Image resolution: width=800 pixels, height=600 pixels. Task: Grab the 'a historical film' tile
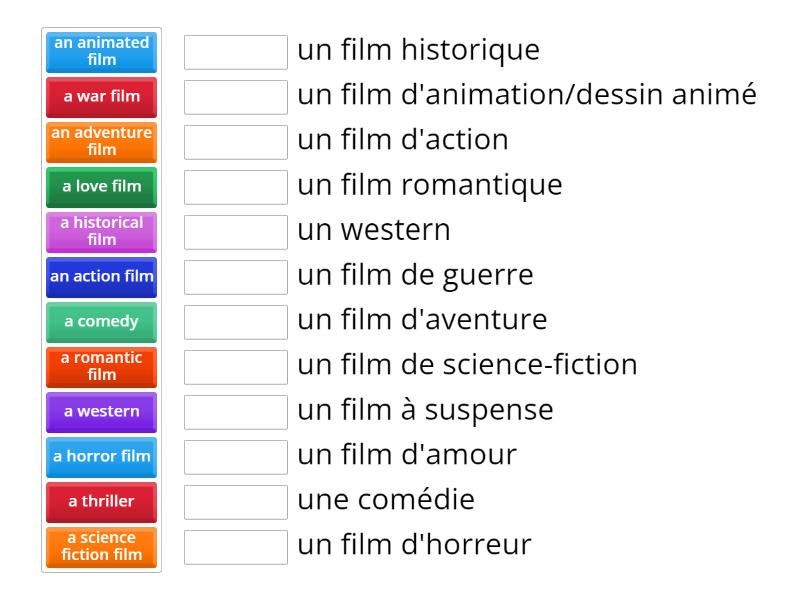(100, 232)
